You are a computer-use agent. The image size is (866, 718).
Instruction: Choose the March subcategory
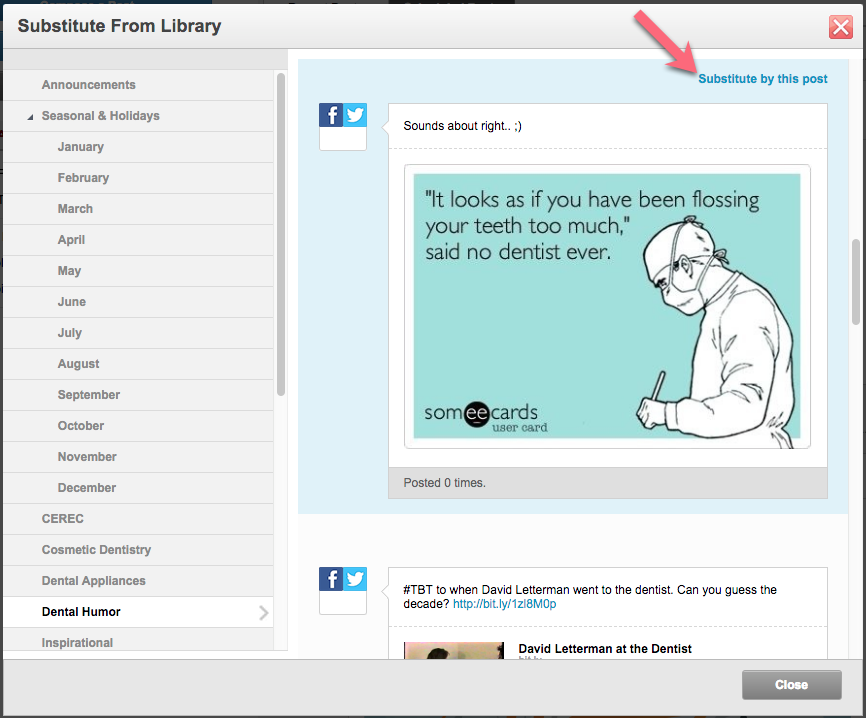(x=138, y=209)
